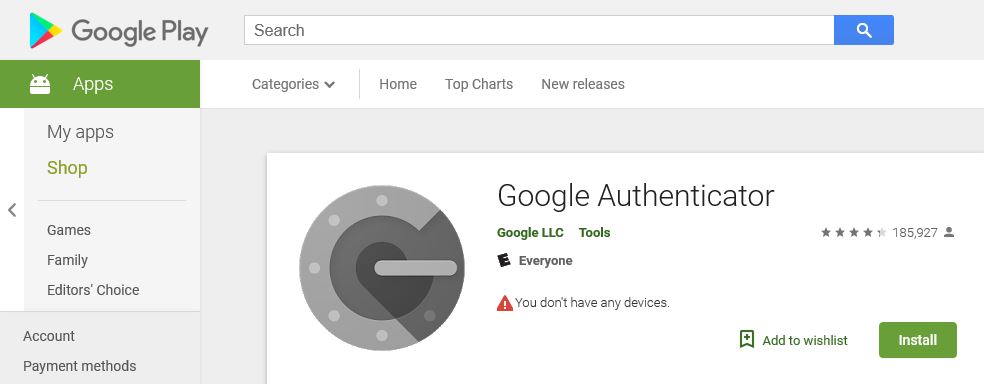
Task: Click the Everyone content rating icon
Action: click(504, 260)
